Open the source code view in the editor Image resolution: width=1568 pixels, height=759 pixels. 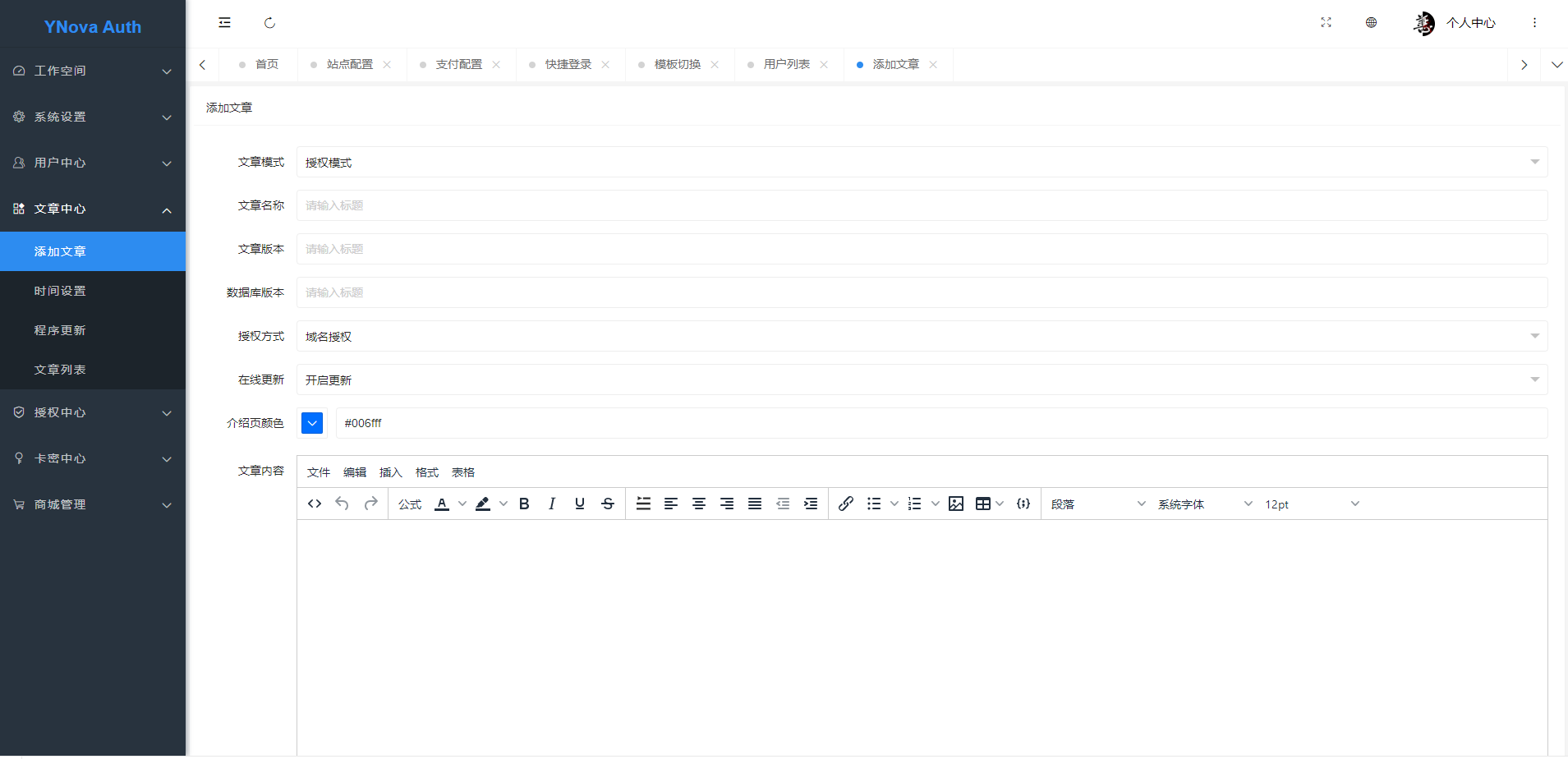(315, 504)
